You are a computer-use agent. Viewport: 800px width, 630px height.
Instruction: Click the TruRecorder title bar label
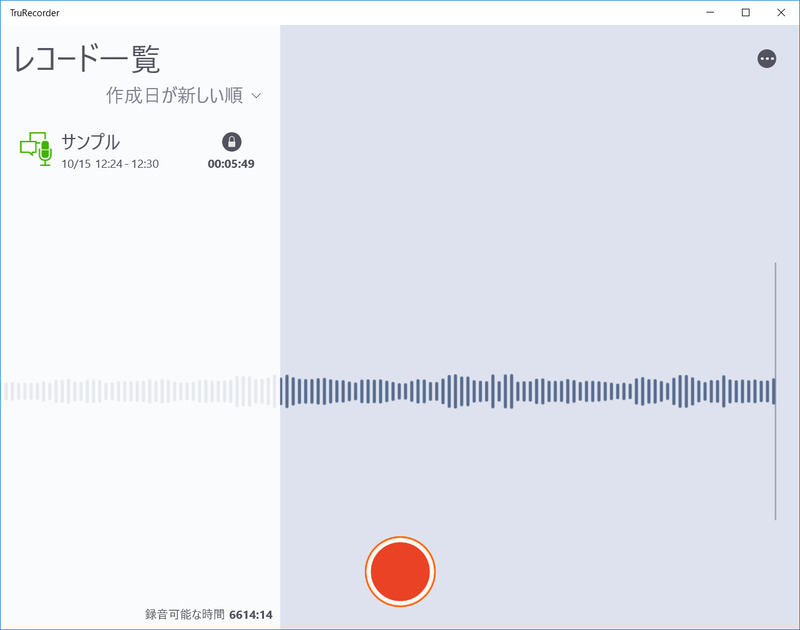35,13
